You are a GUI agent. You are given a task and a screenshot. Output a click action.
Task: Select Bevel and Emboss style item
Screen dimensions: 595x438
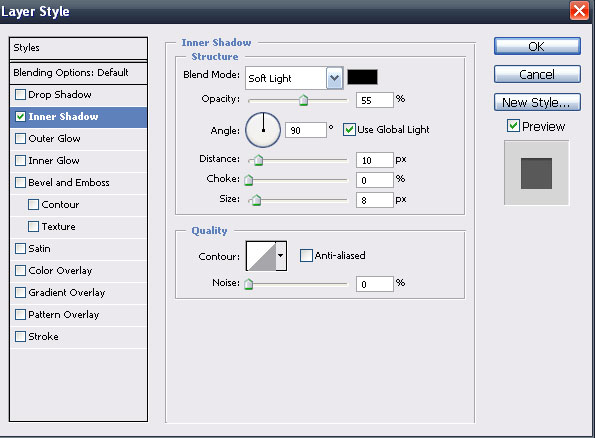click(x=79, y=183)
